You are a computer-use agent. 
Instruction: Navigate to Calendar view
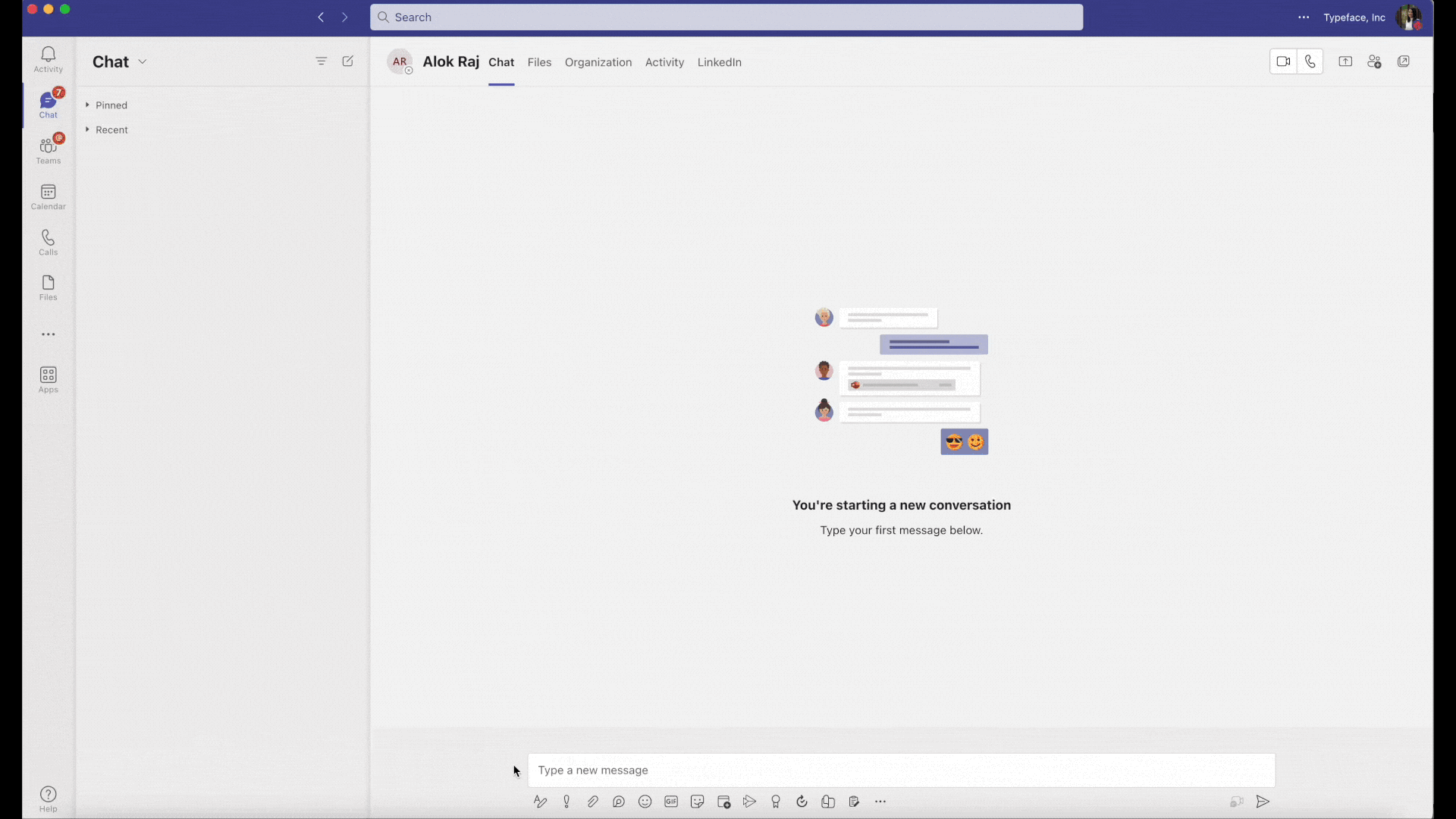pos(48,197)
